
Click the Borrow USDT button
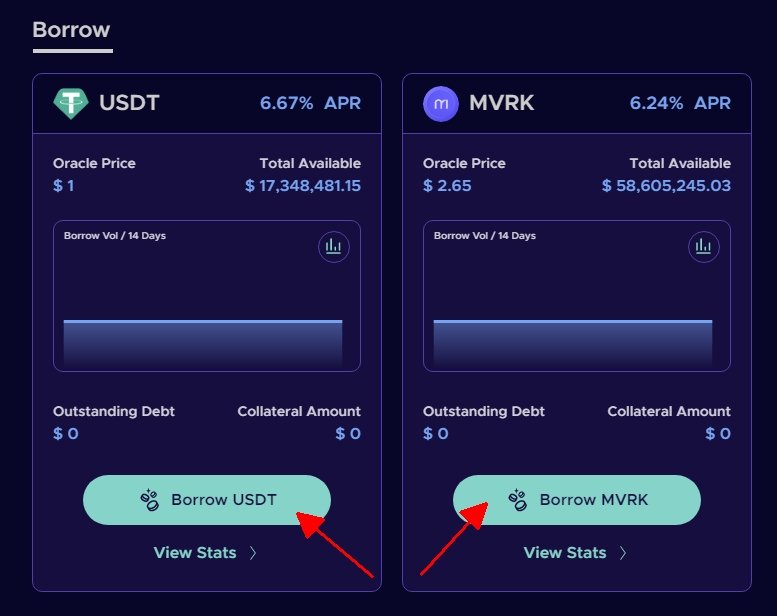click(207, 500)
